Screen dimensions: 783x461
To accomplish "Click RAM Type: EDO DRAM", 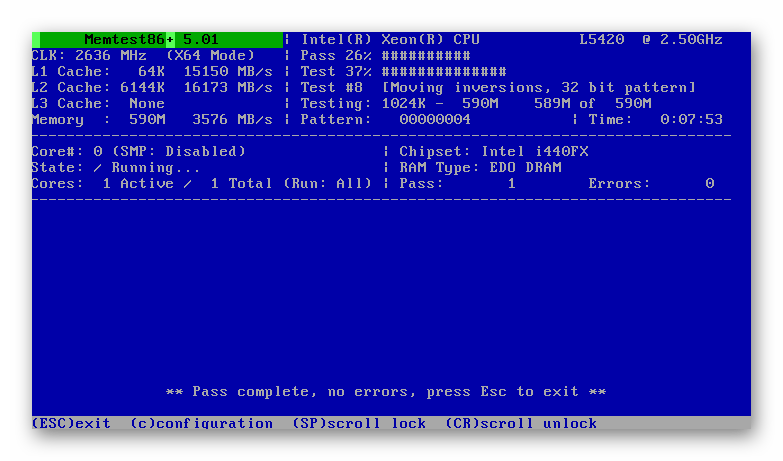I will pos(480,167).
